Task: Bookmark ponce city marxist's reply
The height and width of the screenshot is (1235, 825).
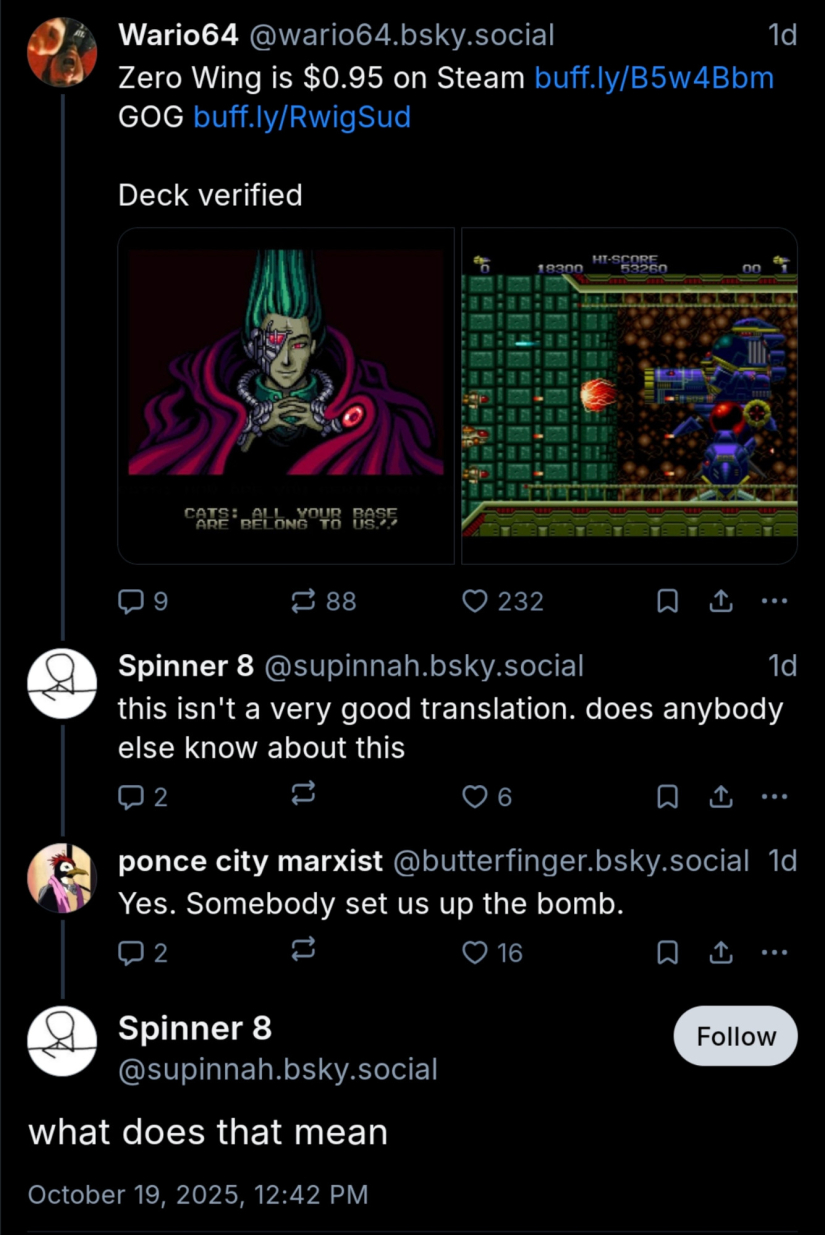Action: point(667,953)
